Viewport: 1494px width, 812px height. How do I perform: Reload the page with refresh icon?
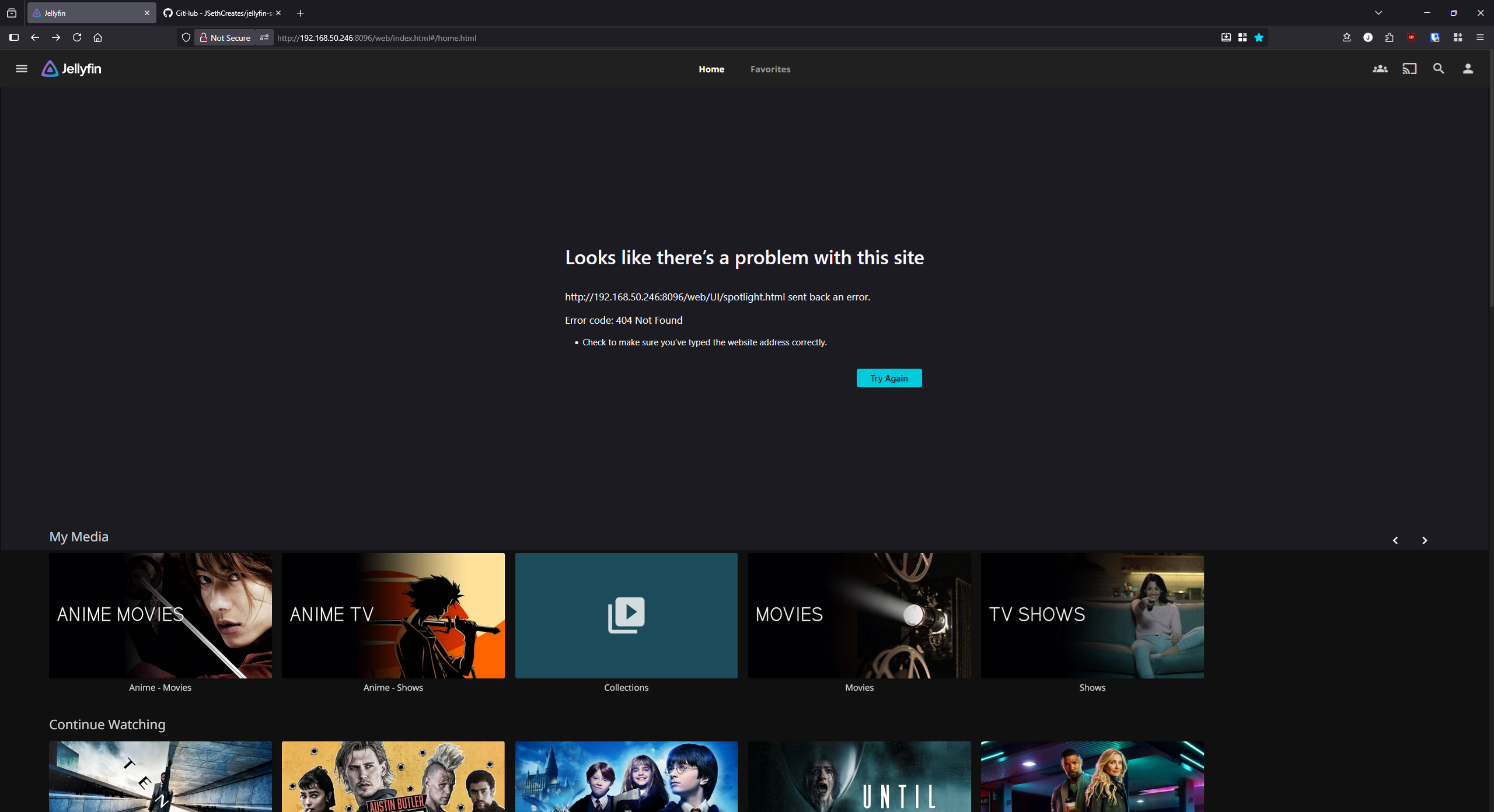pos(77,37)
